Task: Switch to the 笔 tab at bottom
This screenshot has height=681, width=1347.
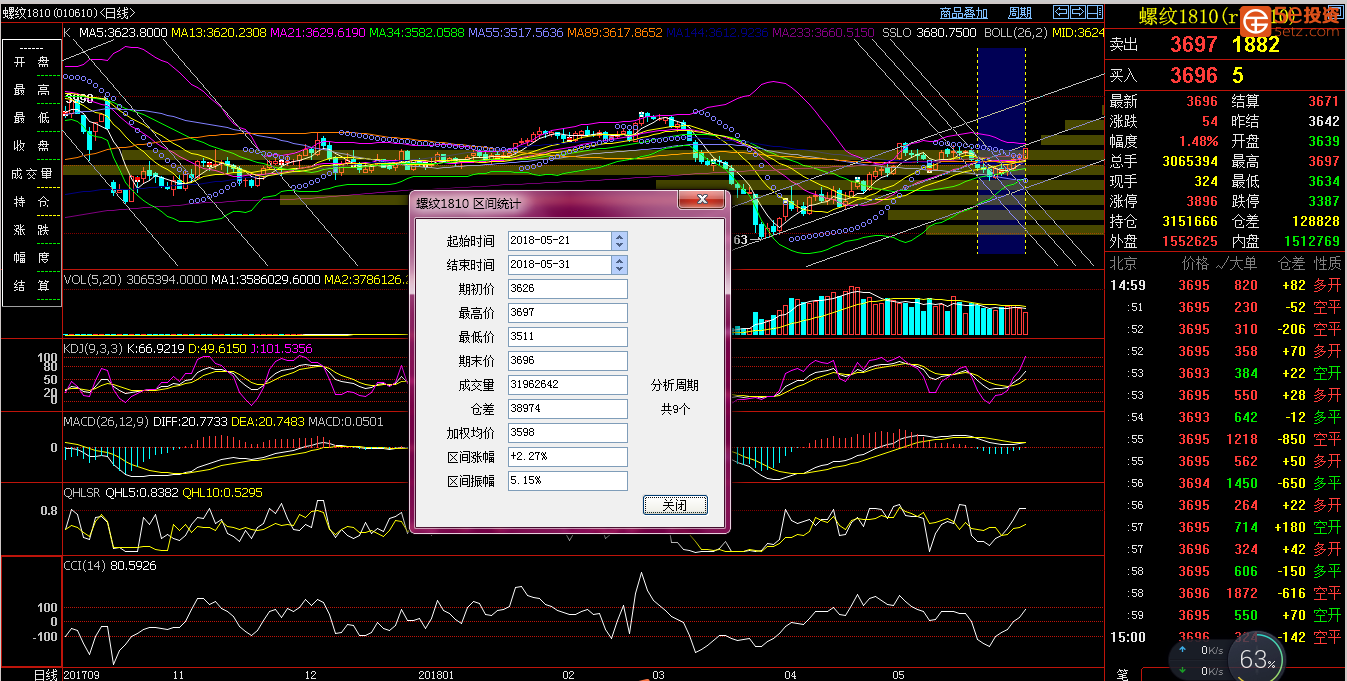Action: (x=1123, y=675)
